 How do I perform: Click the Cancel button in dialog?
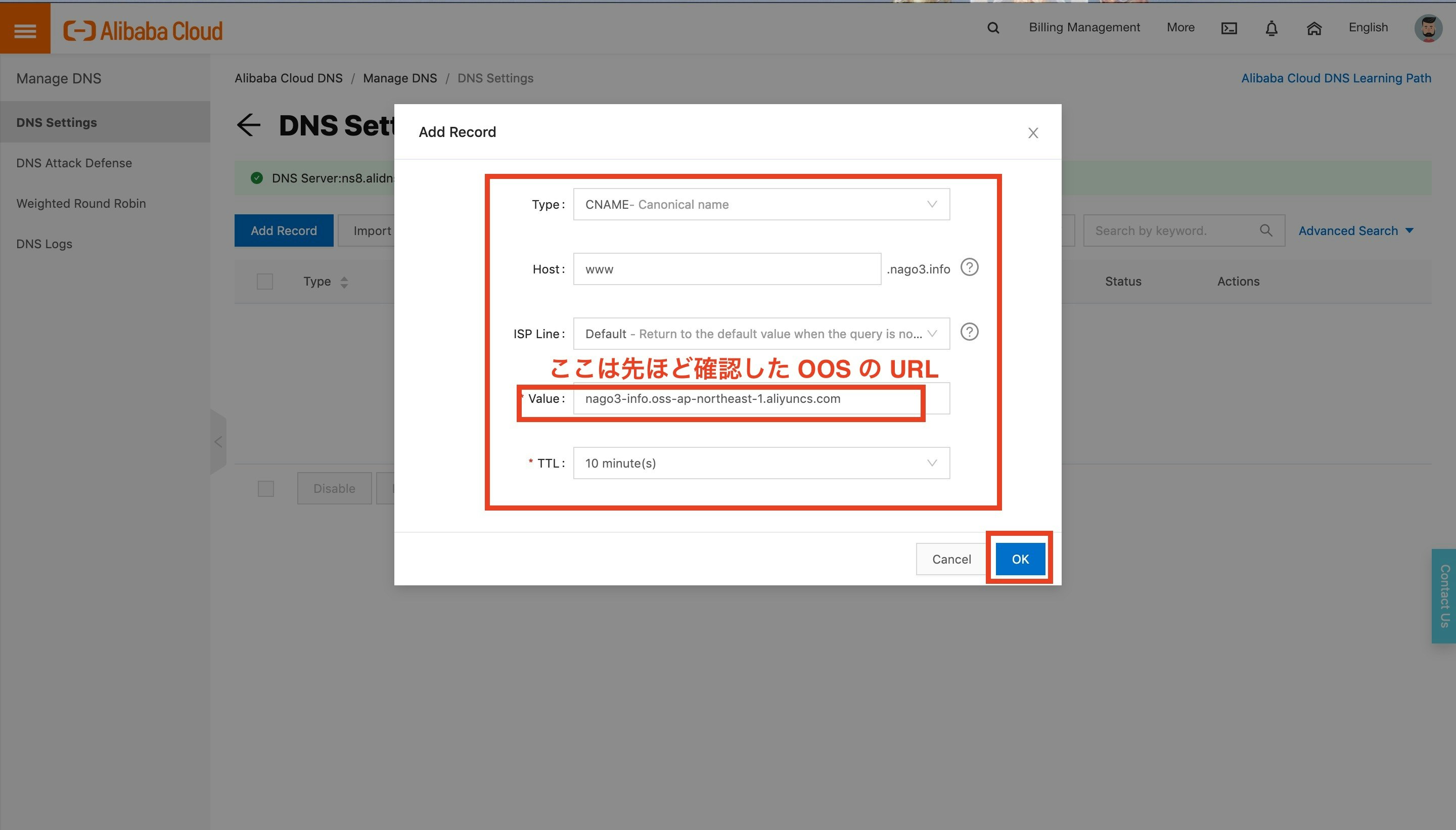tap(951, 559)
